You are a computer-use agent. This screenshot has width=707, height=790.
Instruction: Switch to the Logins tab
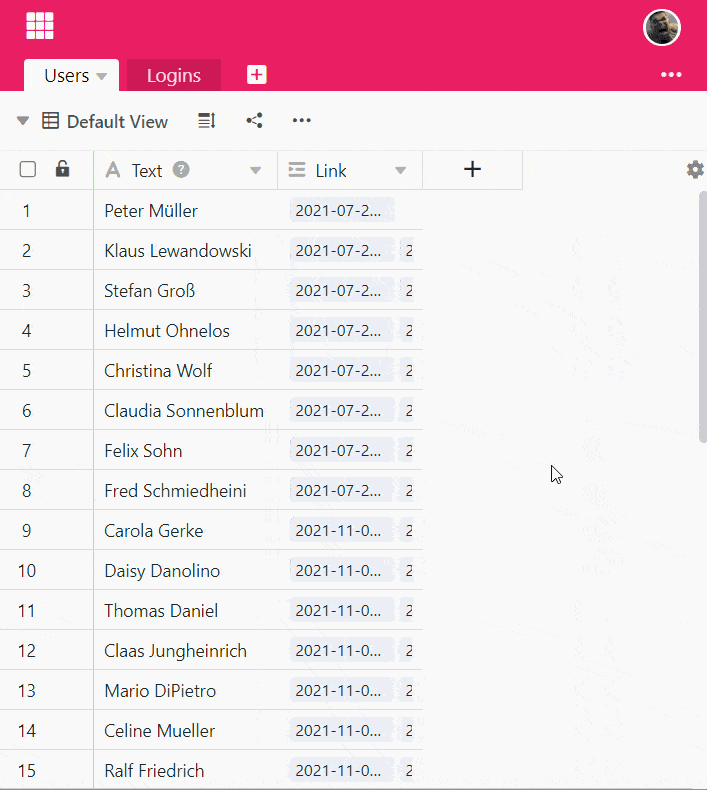tap(174, 76)
